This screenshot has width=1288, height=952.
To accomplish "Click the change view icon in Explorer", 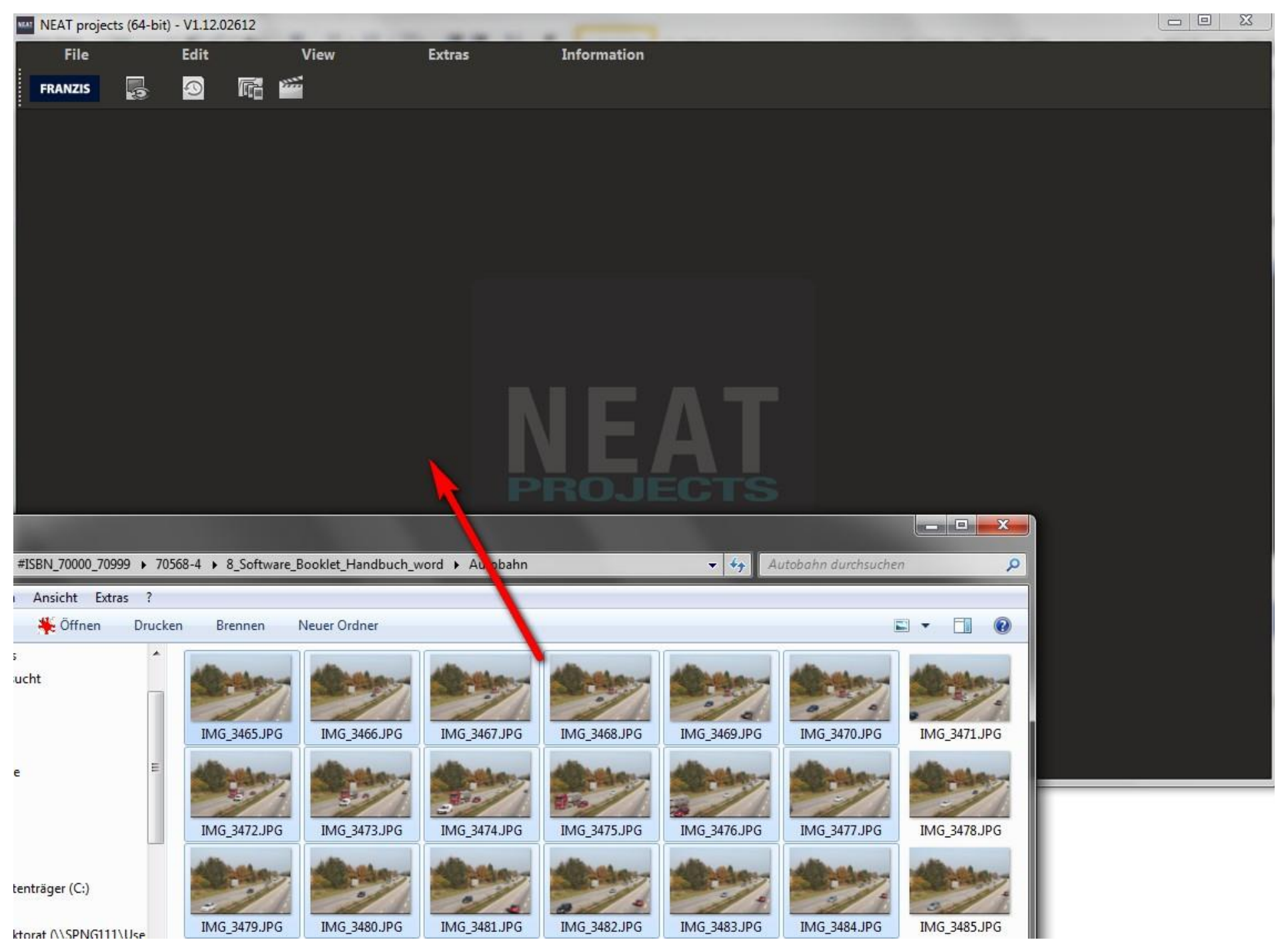I will [902, 626].
